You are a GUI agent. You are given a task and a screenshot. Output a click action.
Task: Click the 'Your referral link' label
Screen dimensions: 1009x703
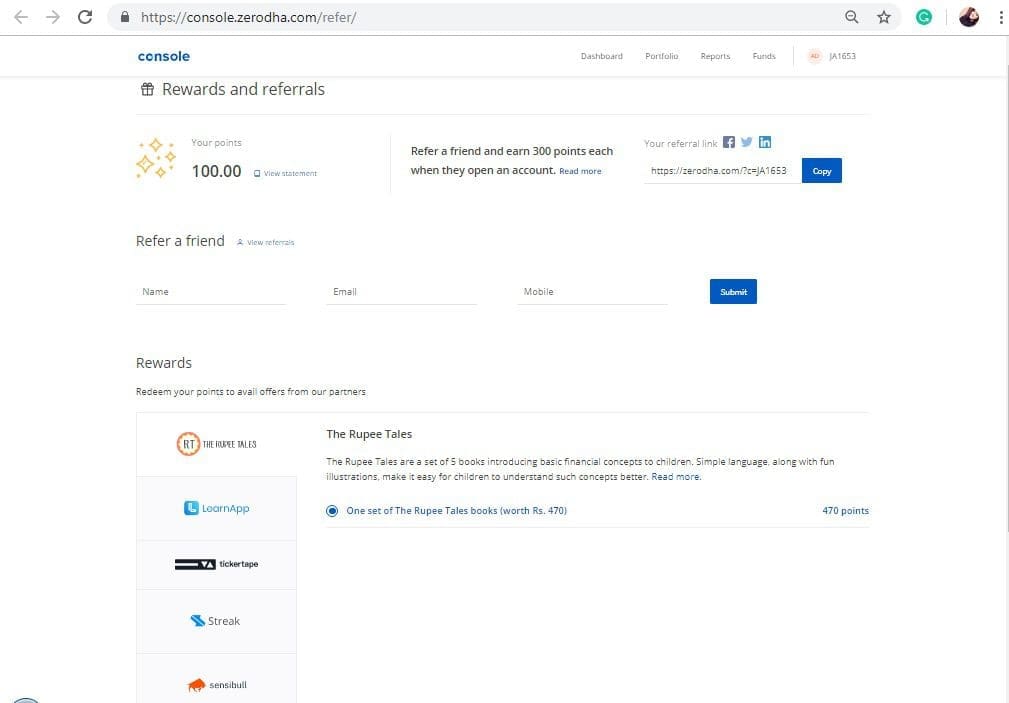tap(680, 144)
